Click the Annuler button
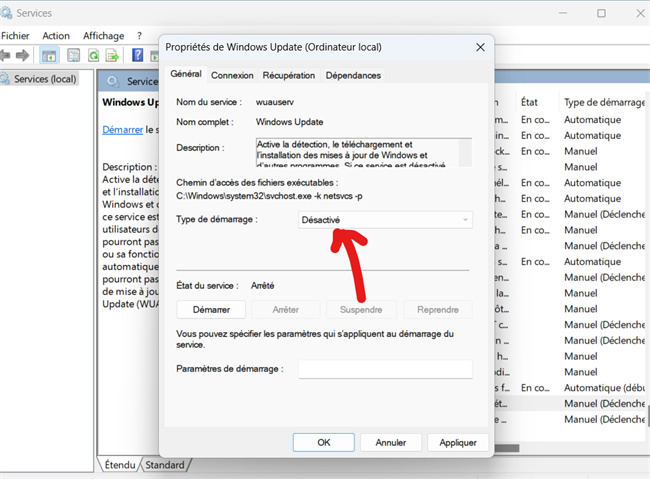This screenshot has width=650, height=479. tap(391, 443)
